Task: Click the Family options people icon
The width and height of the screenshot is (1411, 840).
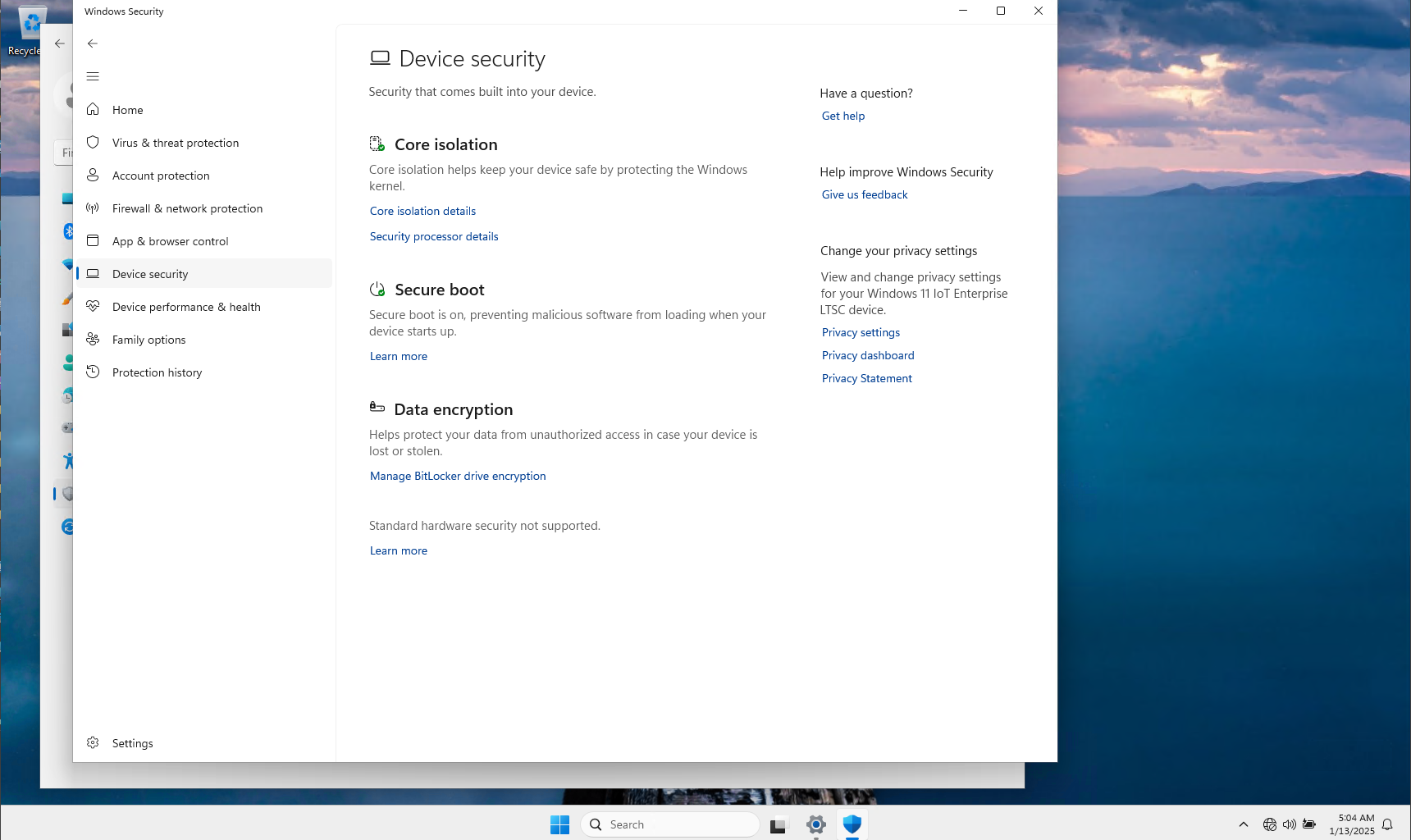Action: pos(93,339)
